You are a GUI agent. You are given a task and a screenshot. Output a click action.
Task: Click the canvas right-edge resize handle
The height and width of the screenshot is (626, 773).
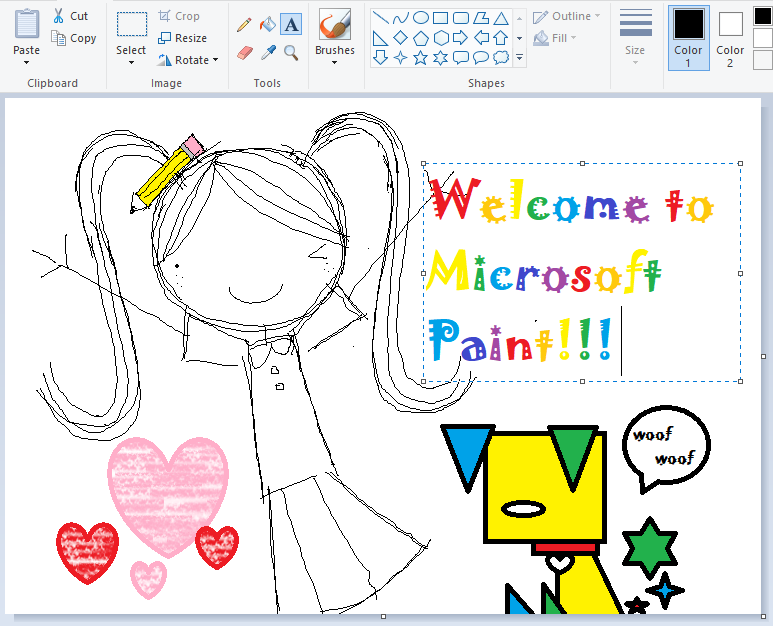point(764,356)
